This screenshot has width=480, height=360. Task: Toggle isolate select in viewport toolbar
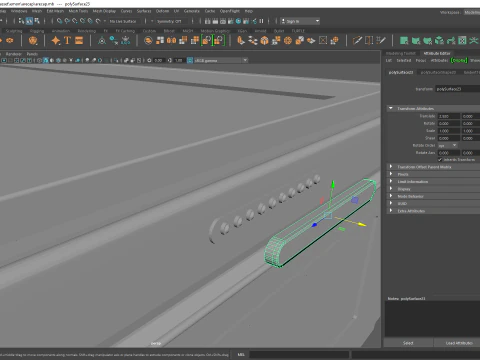pos(116,60)
